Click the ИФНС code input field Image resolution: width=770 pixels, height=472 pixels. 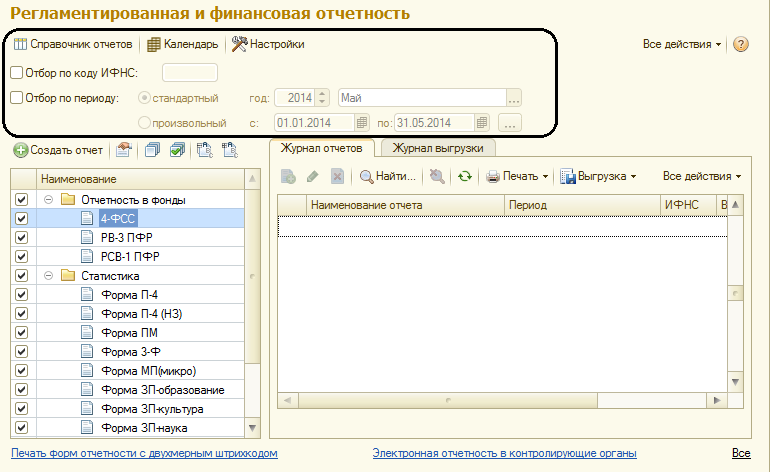pos(190,73)
